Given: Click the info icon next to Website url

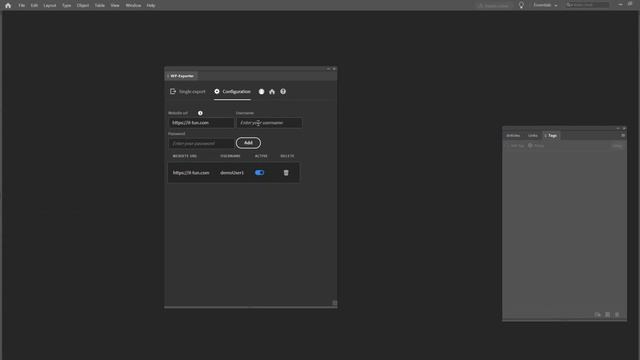Looking at the screenshot, I should coord(200,113).
